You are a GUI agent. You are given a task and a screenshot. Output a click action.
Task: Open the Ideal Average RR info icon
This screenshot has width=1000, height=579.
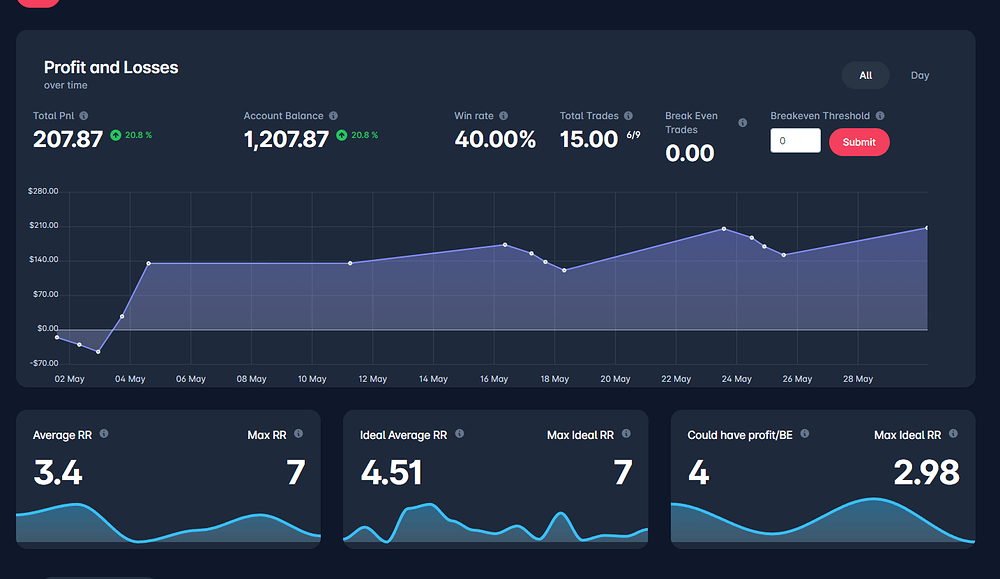pos(459,434)
